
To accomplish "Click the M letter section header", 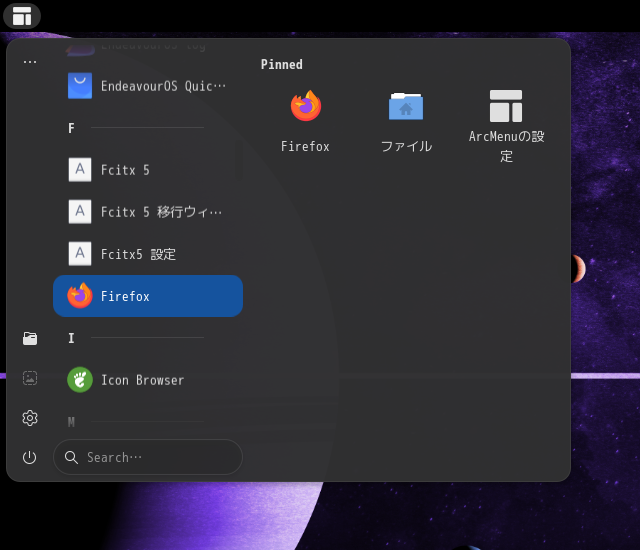I will point(71,422).
